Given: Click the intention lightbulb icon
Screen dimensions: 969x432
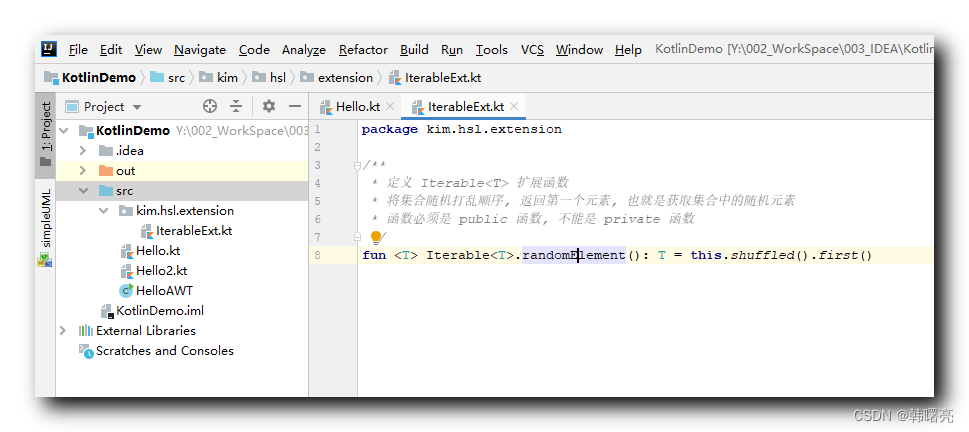Looking at the screenshot, I should tap(375, 238).
